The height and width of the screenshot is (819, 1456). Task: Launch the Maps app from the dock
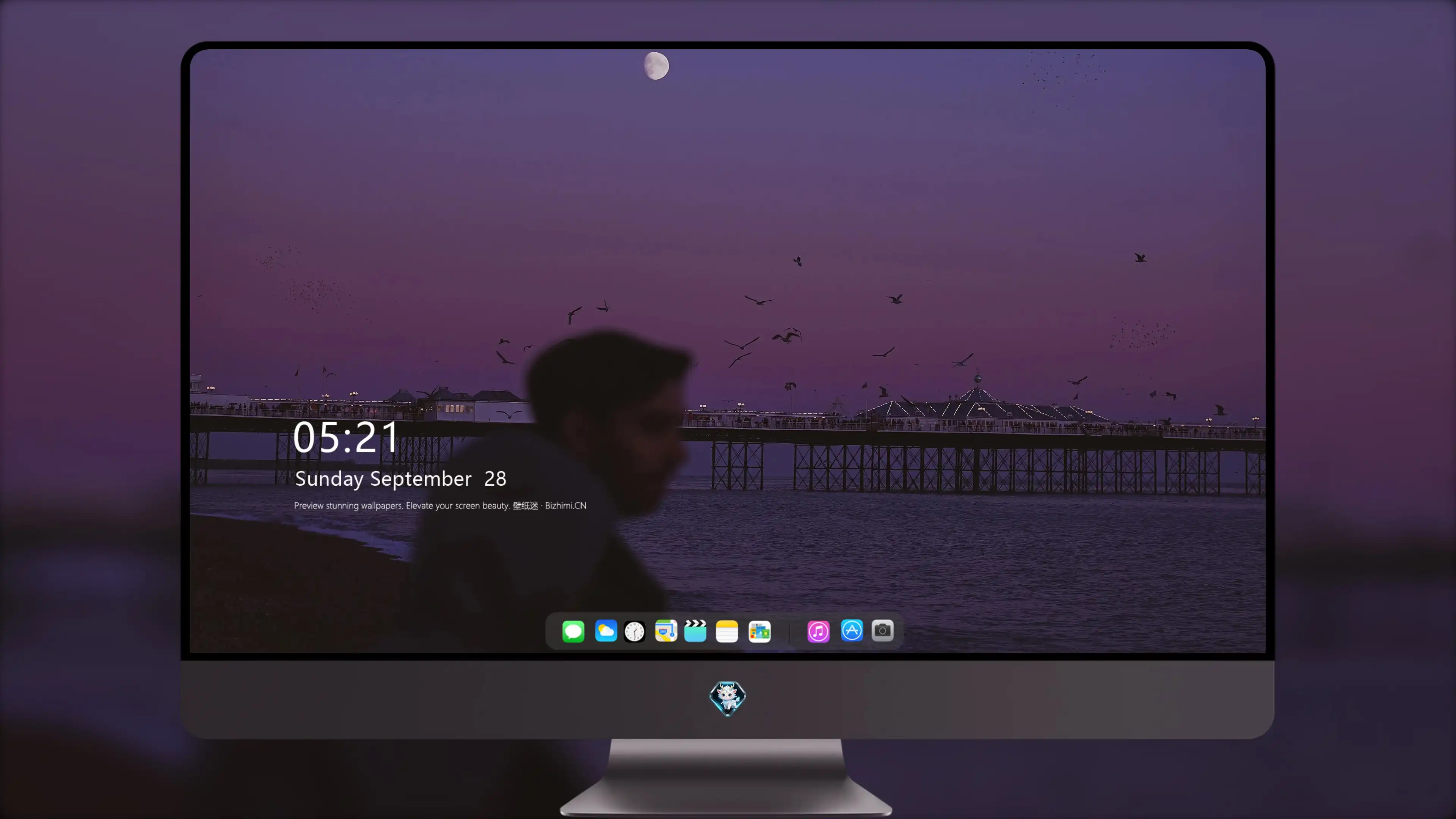[x=666, y=631]
